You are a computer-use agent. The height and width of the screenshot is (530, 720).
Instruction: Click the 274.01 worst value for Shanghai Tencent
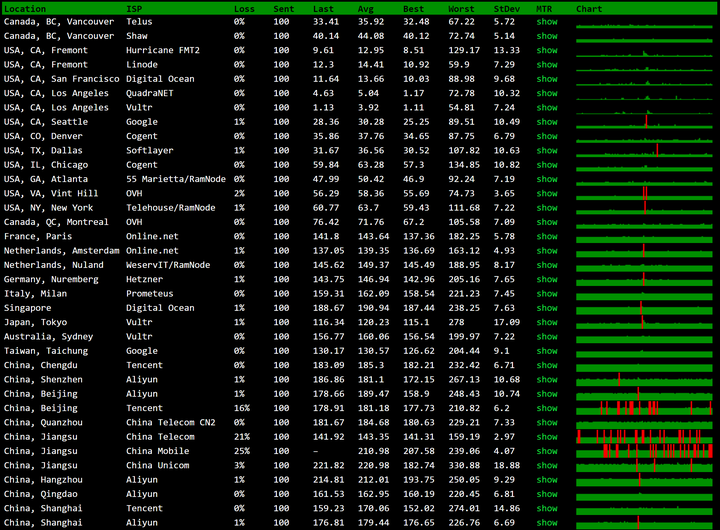(x=464, y=508)
